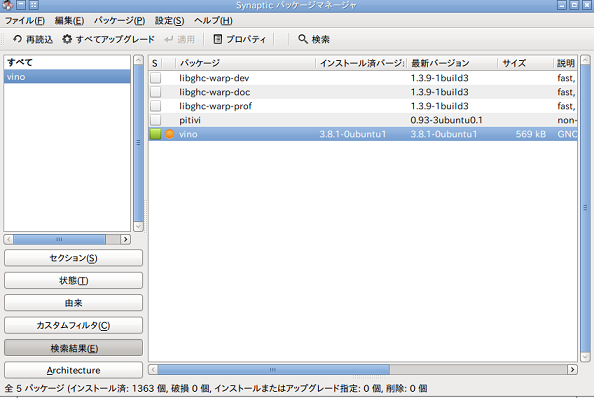Click the 由来 filter button
This screenshot has width=594, height=398.
pyautogui.click(x=73, y=303)
